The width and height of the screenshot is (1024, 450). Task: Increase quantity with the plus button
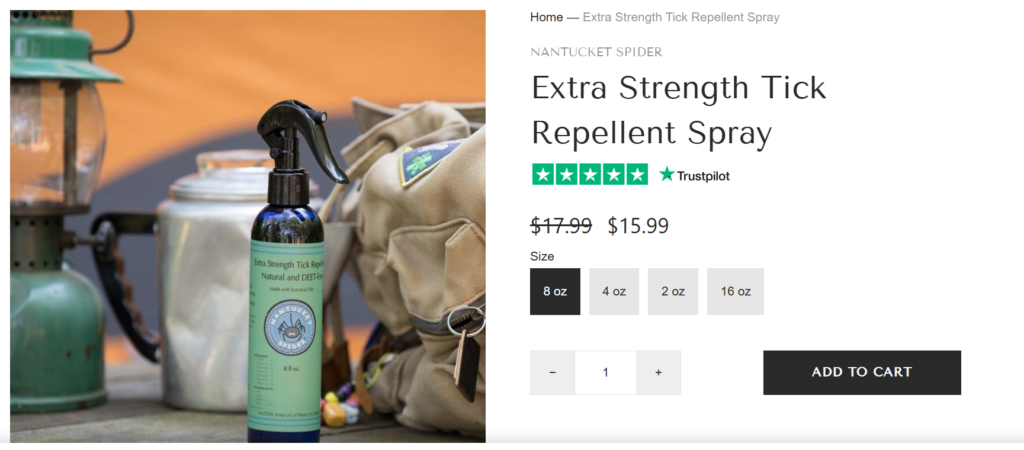tap(658, 372)
